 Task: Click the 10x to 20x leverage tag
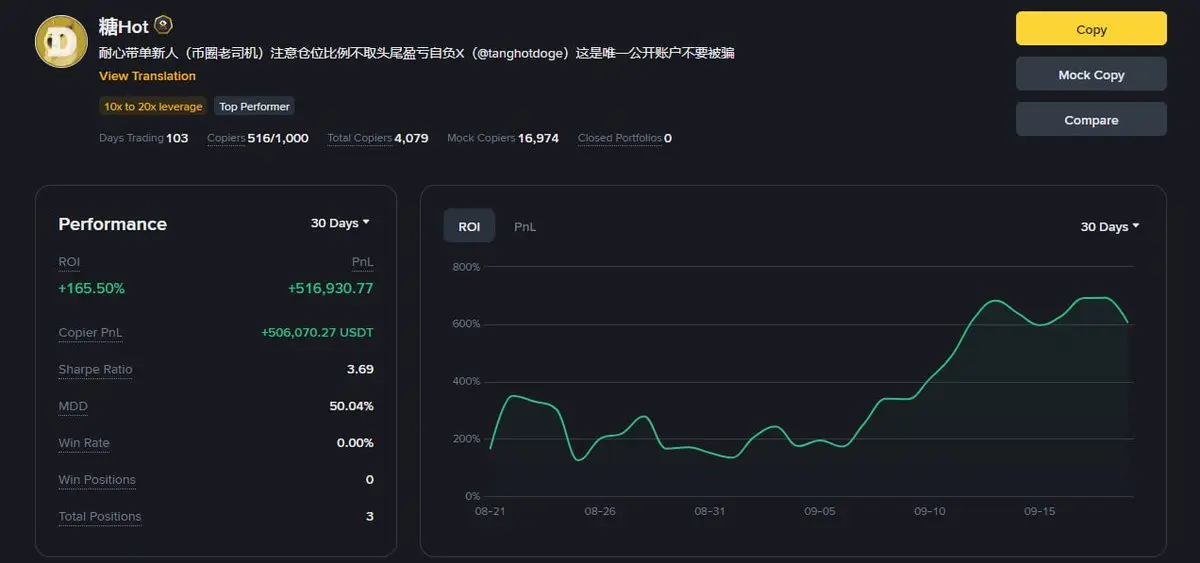(153, 106)
